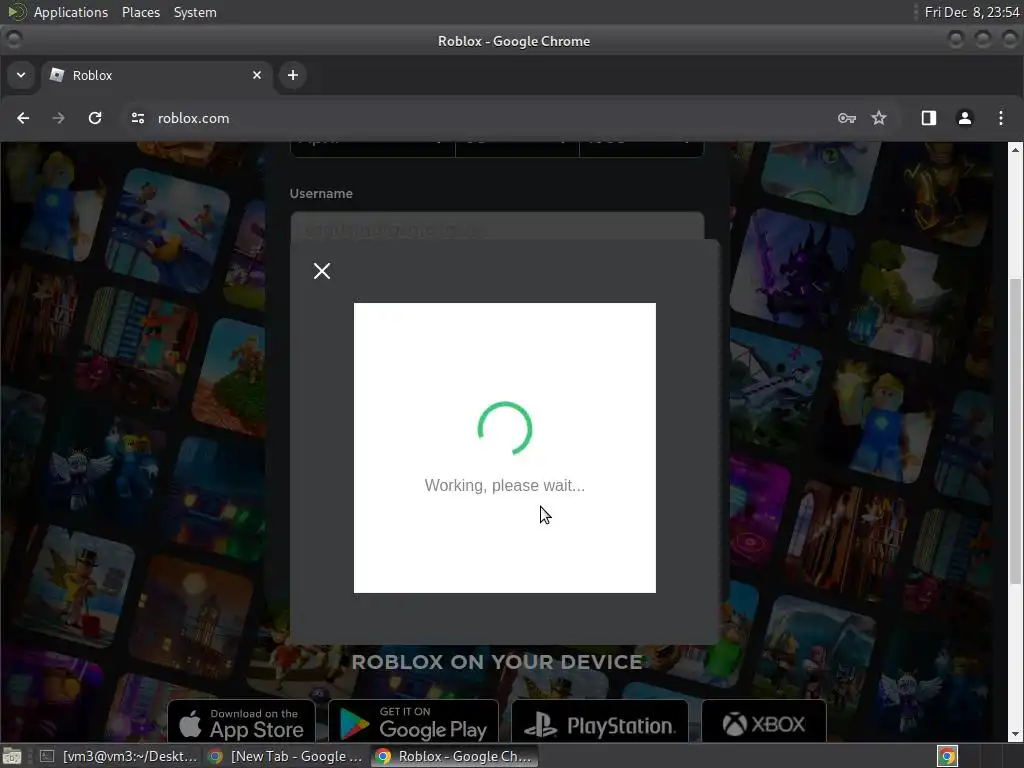Click the forward navigation arrow
The height and width of the screenshot is (768, 1024).
[x=59, y=118]
